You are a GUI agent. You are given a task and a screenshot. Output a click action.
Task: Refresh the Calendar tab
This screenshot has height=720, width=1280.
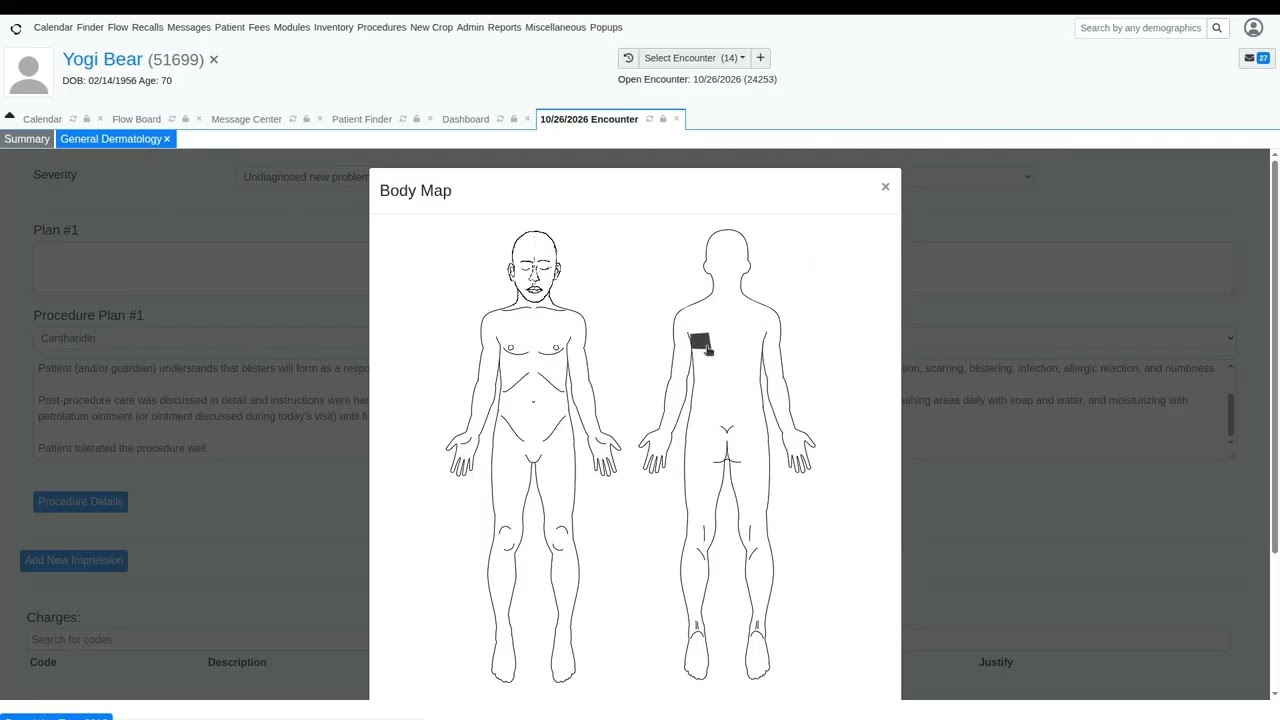(72, 119)
